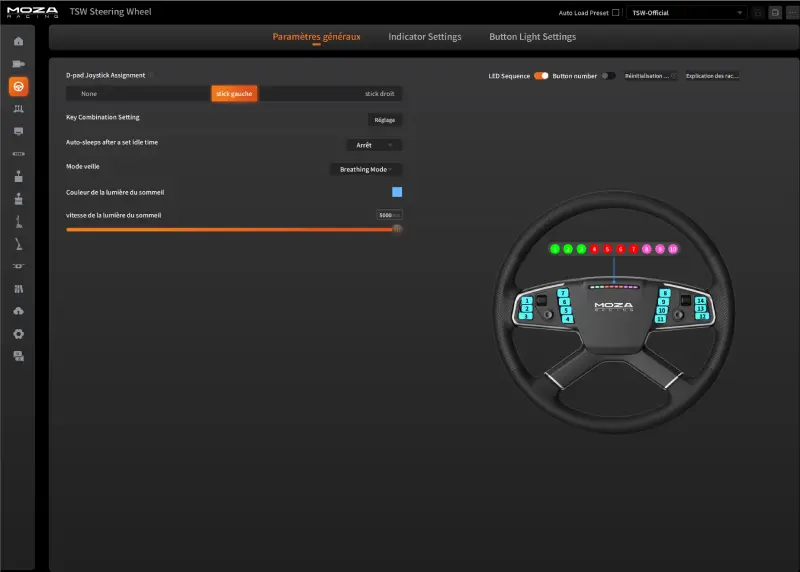800x572 pixels.
Task: Open the Auto-sleeps Arrêt dropdown
Action: coord(374,145)
